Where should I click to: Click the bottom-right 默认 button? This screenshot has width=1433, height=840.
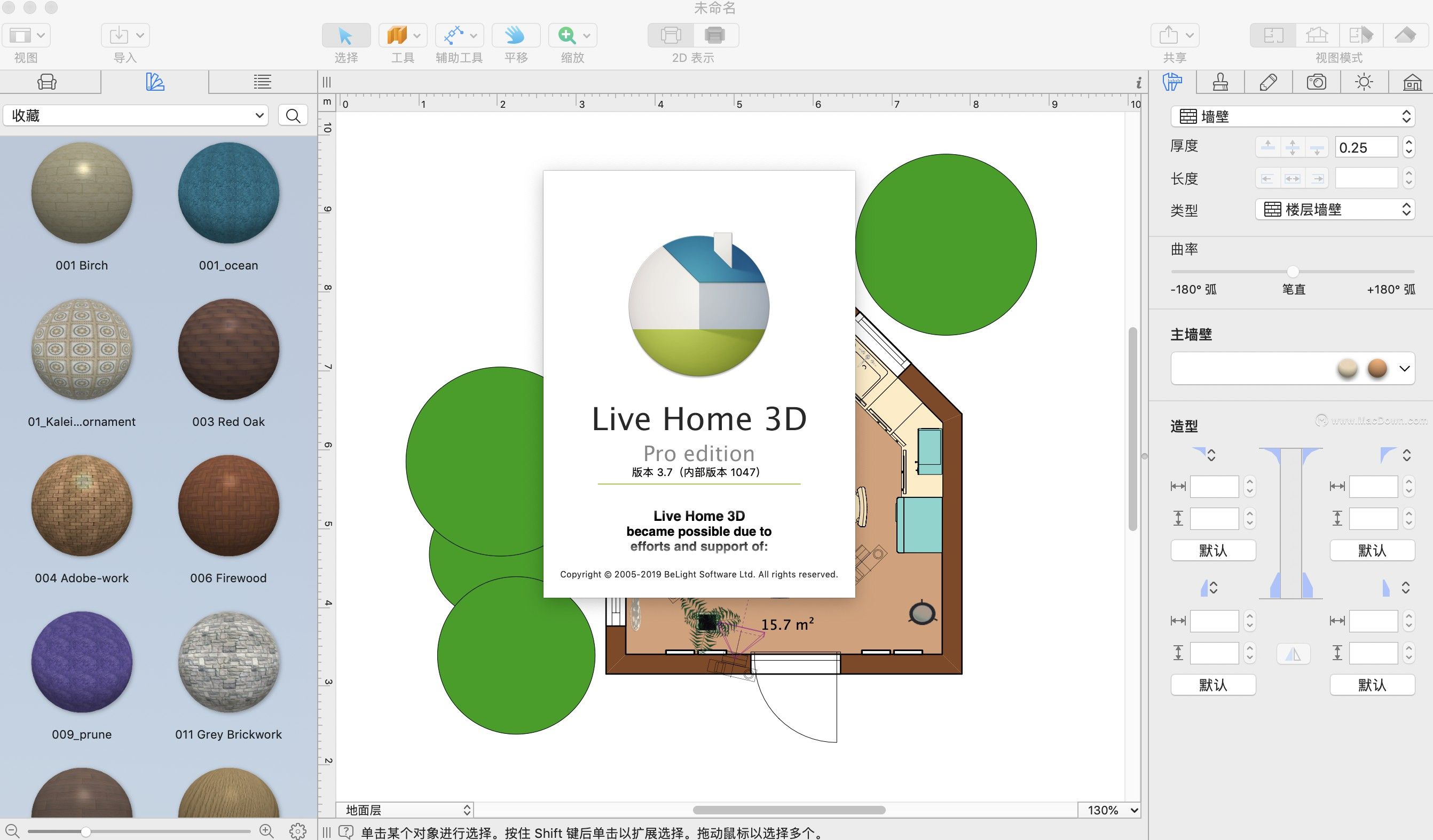[1372, 685]
